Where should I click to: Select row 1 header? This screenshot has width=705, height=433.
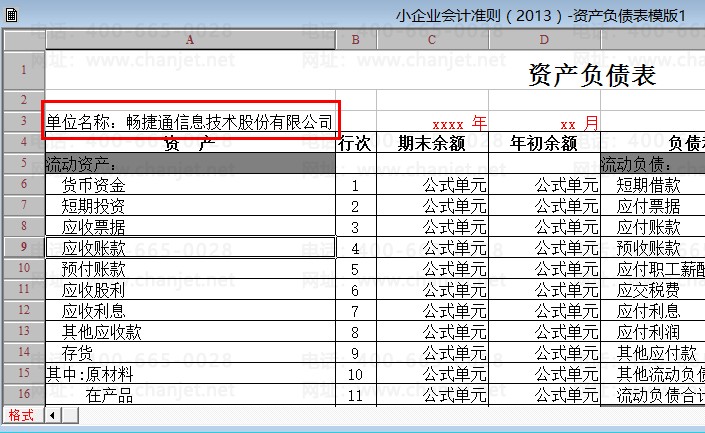click(x=24, y=70)
